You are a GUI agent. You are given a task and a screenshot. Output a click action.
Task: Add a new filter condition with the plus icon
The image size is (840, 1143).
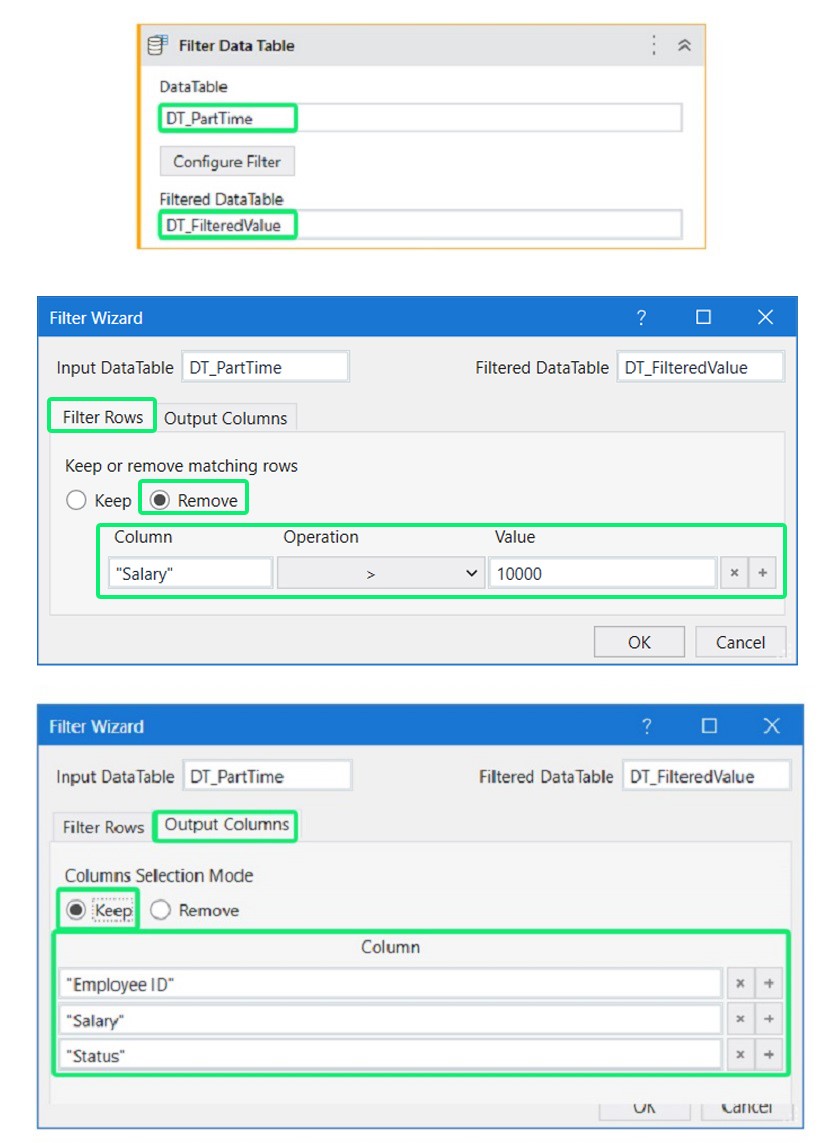(762, 572)
